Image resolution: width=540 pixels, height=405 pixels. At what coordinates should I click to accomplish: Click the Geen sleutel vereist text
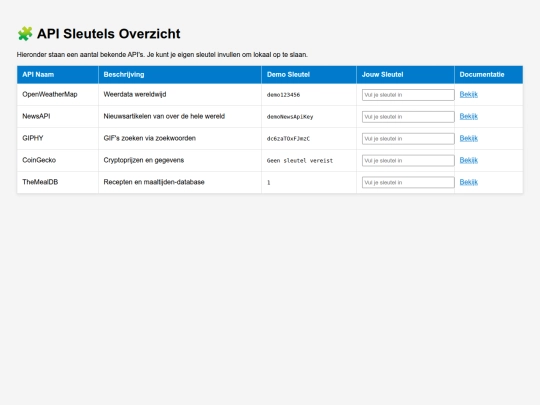(x=300, y=160)
